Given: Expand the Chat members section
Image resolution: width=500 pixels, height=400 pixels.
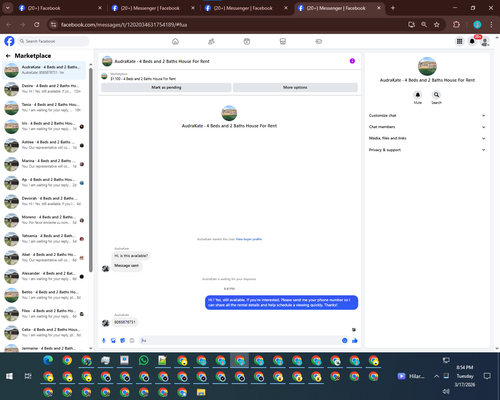Looking at the screenshot, I should (x=427, y=127).
